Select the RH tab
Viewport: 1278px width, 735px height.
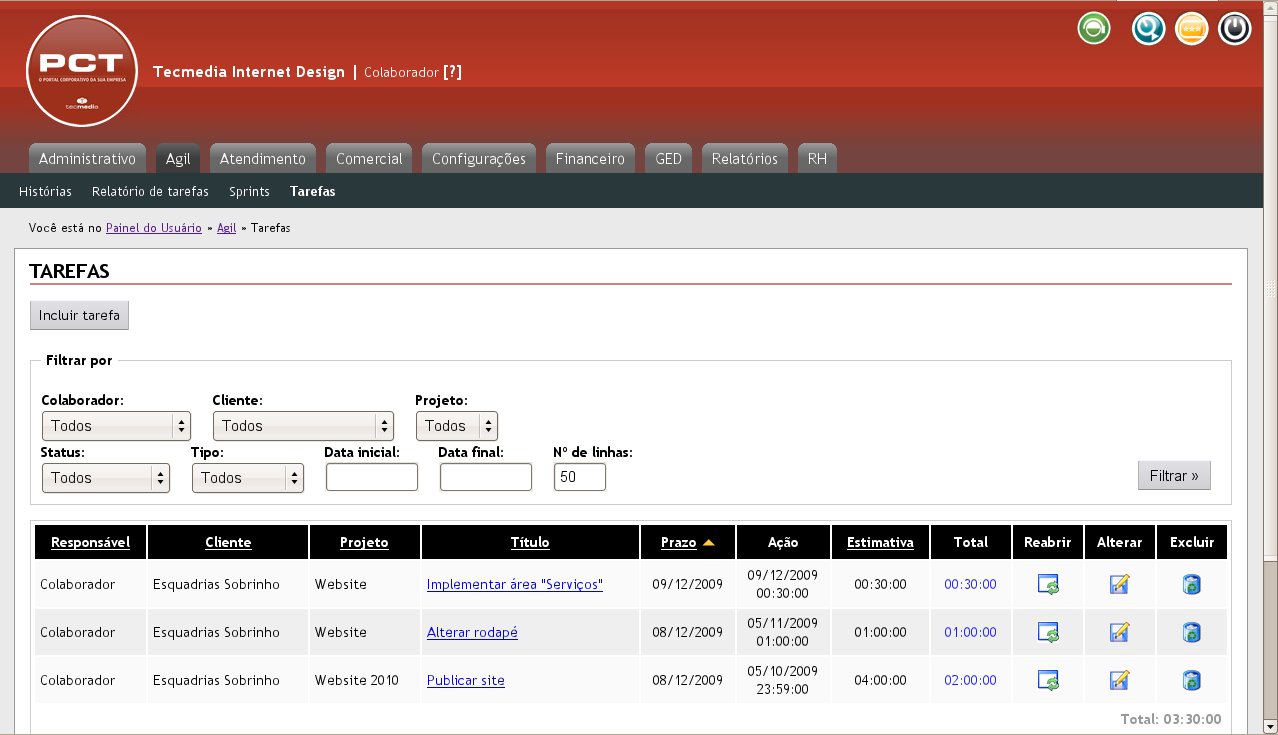(x=817, y=159)
